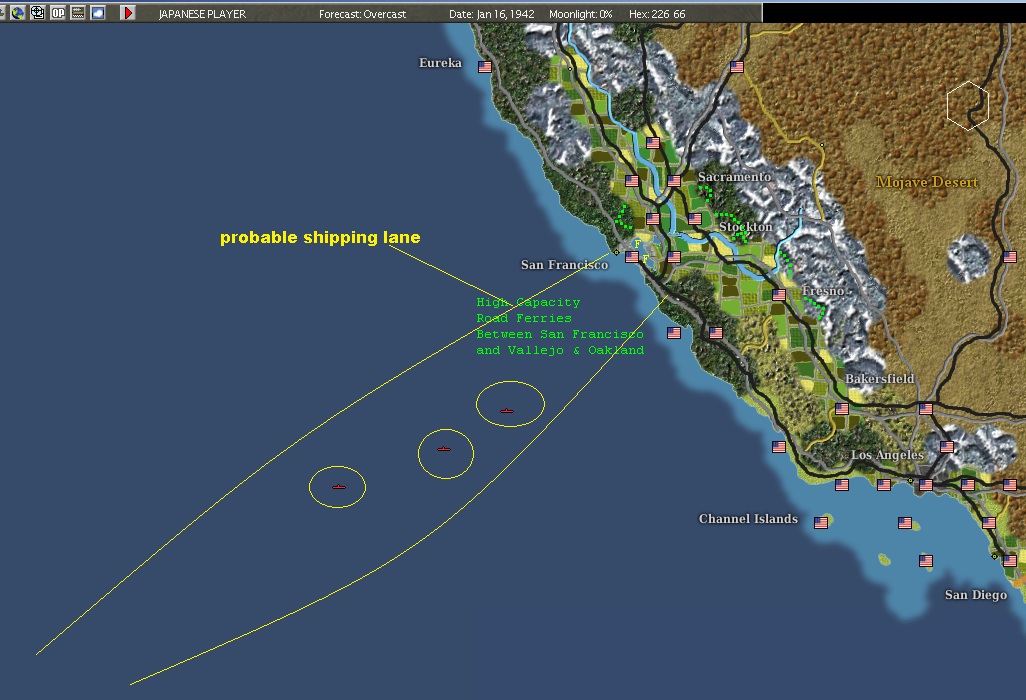Select the submarine nearest San Francisco
This screenshot has height=700, width=1026.
click(x=507, y=411)
